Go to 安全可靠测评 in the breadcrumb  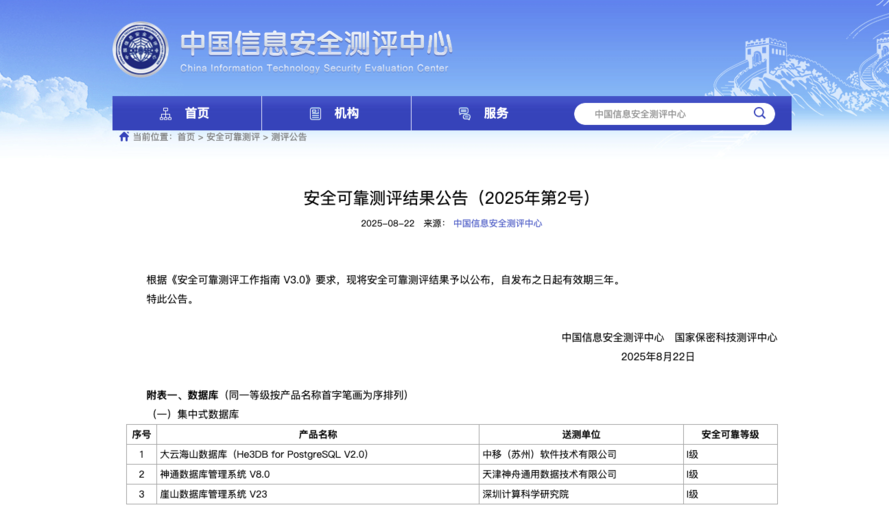tap(233, 137)
